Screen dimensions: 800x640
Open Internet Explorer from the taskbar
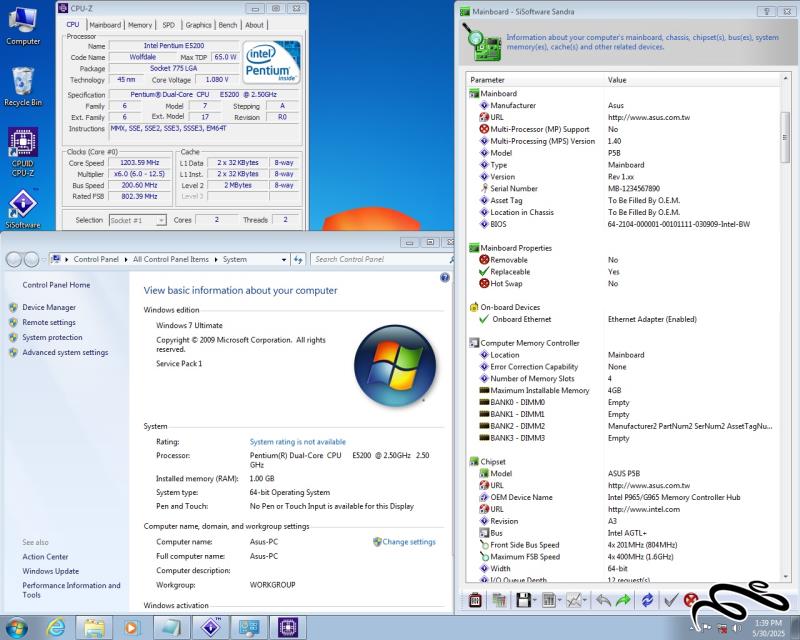[55, 628]
